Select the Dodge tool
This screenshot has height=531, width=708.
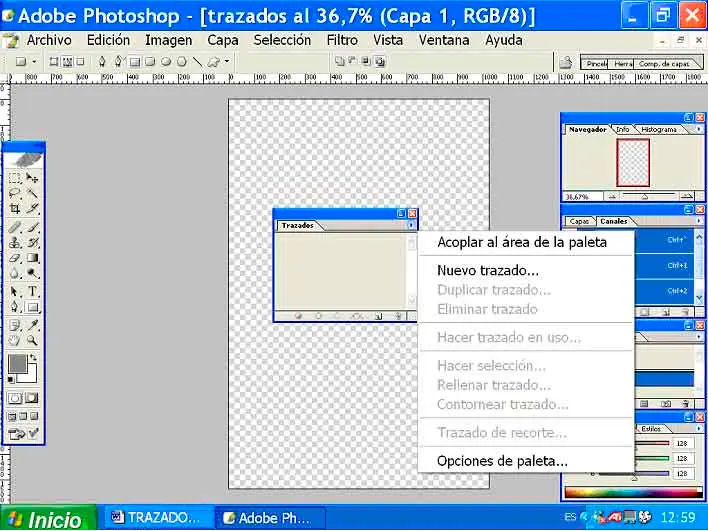[32, 273]
